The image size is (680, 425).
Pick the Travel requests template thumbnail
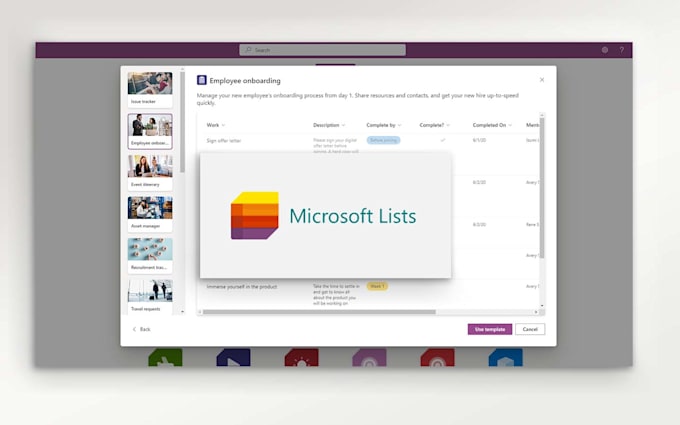tap(150, 297)
